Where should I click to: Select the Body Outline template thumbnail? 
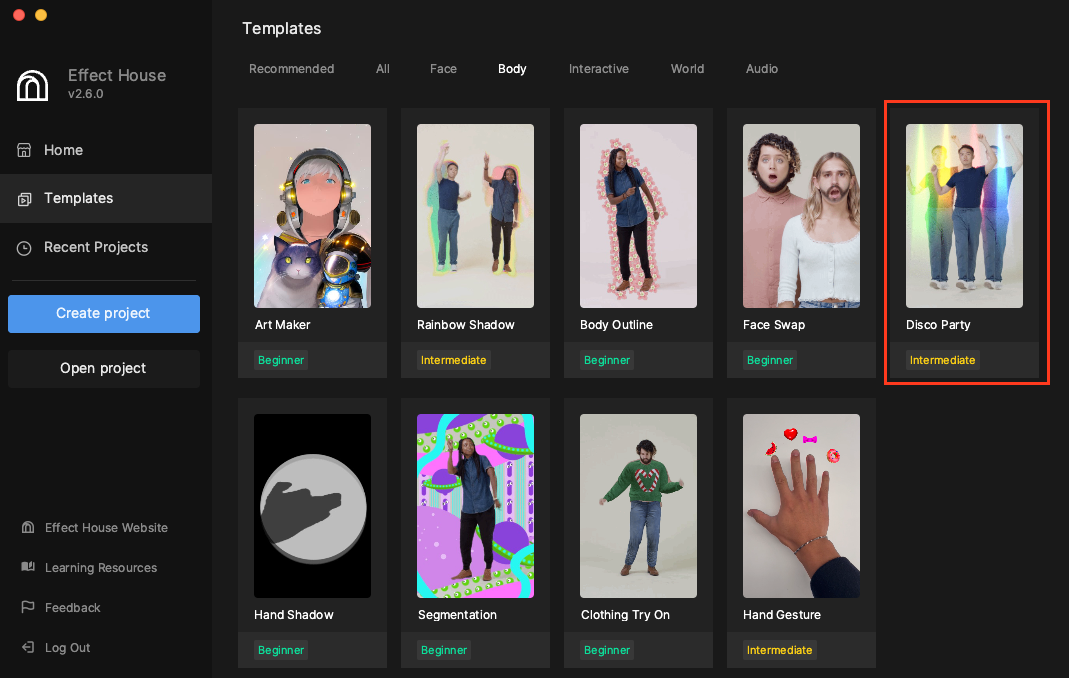point(638,216)
